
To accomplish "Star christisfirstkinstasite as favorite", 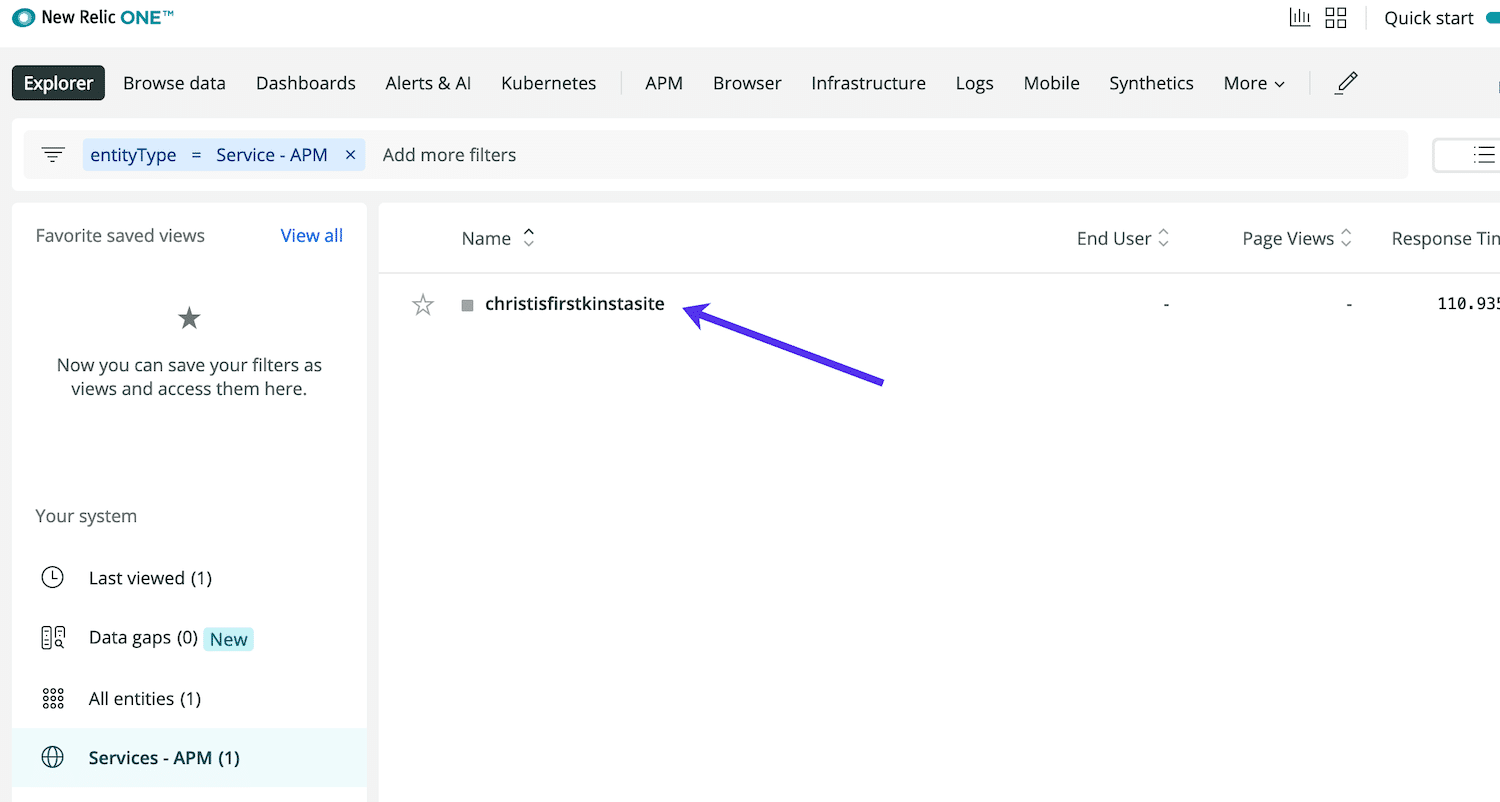I will (423, 305).
